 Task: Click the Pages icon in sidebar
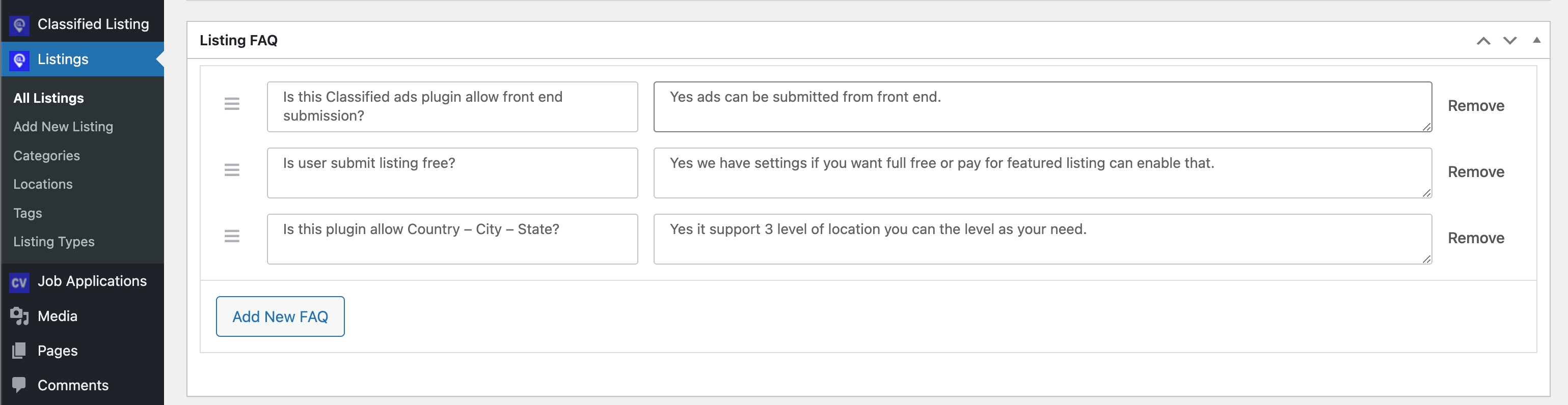tap(19, 351)
